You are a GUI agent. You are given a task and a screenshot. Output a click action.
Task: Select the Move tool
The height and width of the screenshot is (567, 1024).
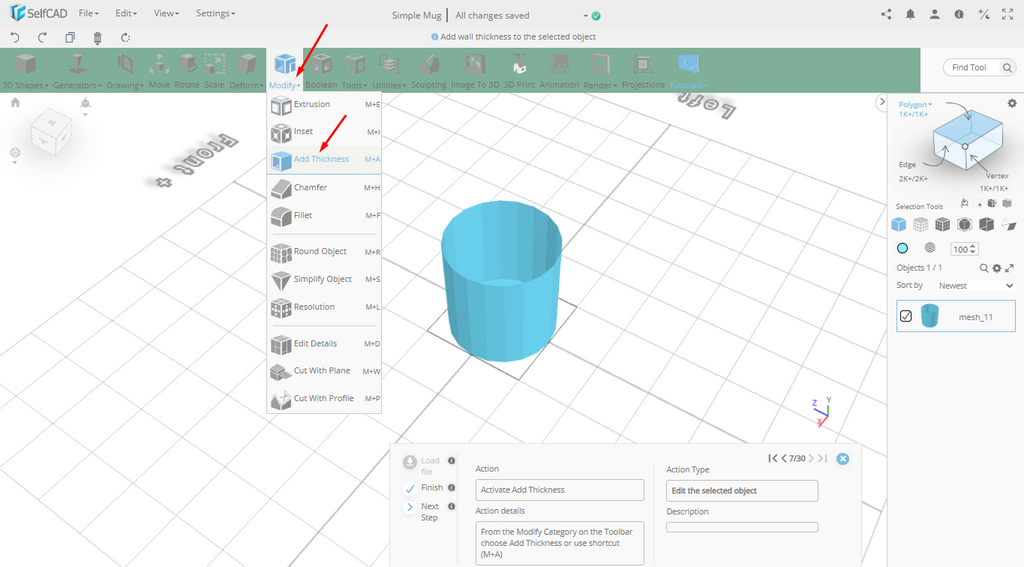point(159,71)
